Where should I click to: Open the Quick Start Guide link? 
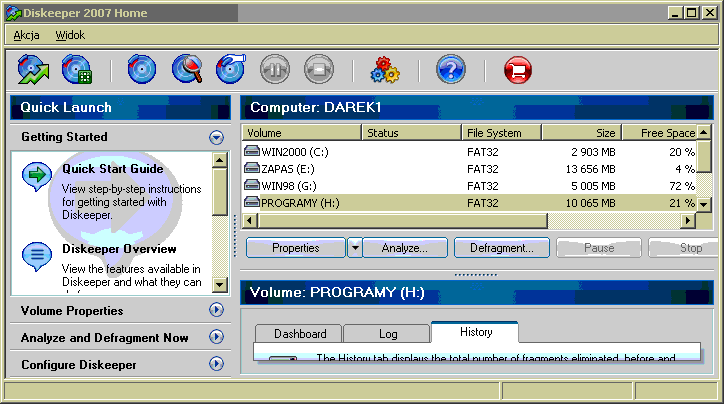pos(113,169)
